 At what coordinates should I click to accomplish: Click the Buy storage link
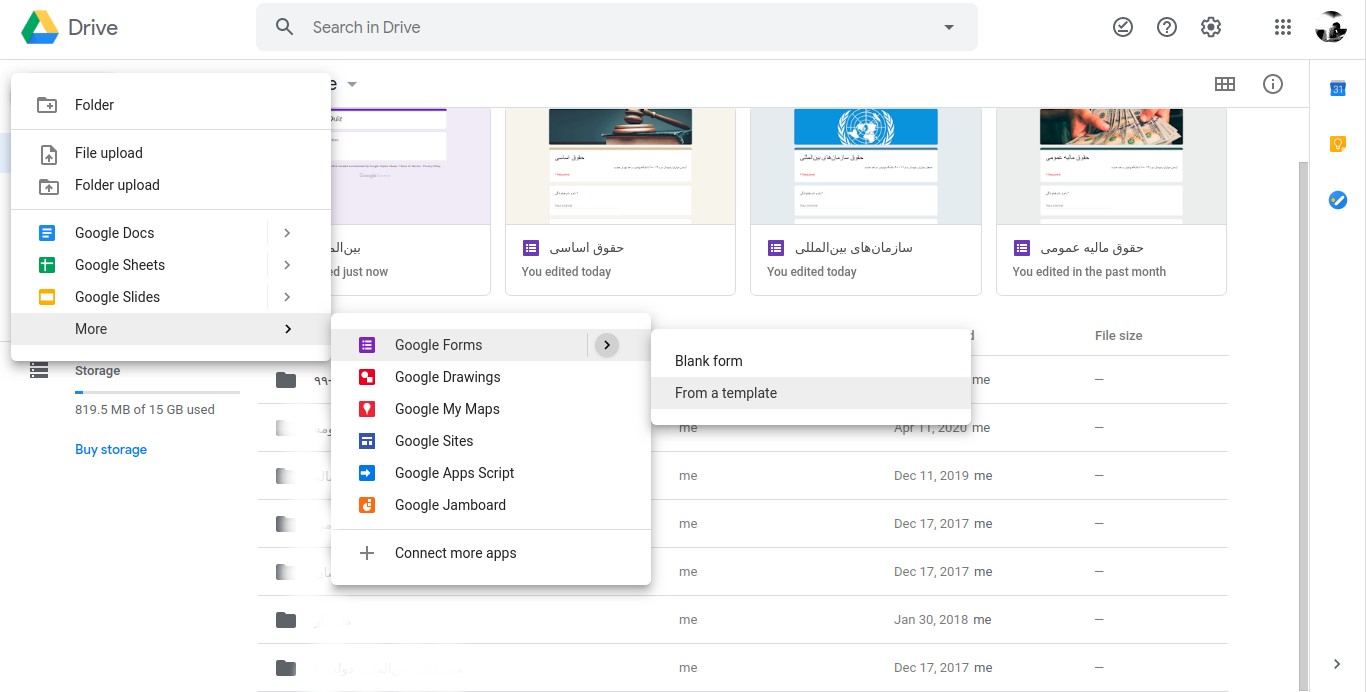pyautogui.click(x=111, y=450)
